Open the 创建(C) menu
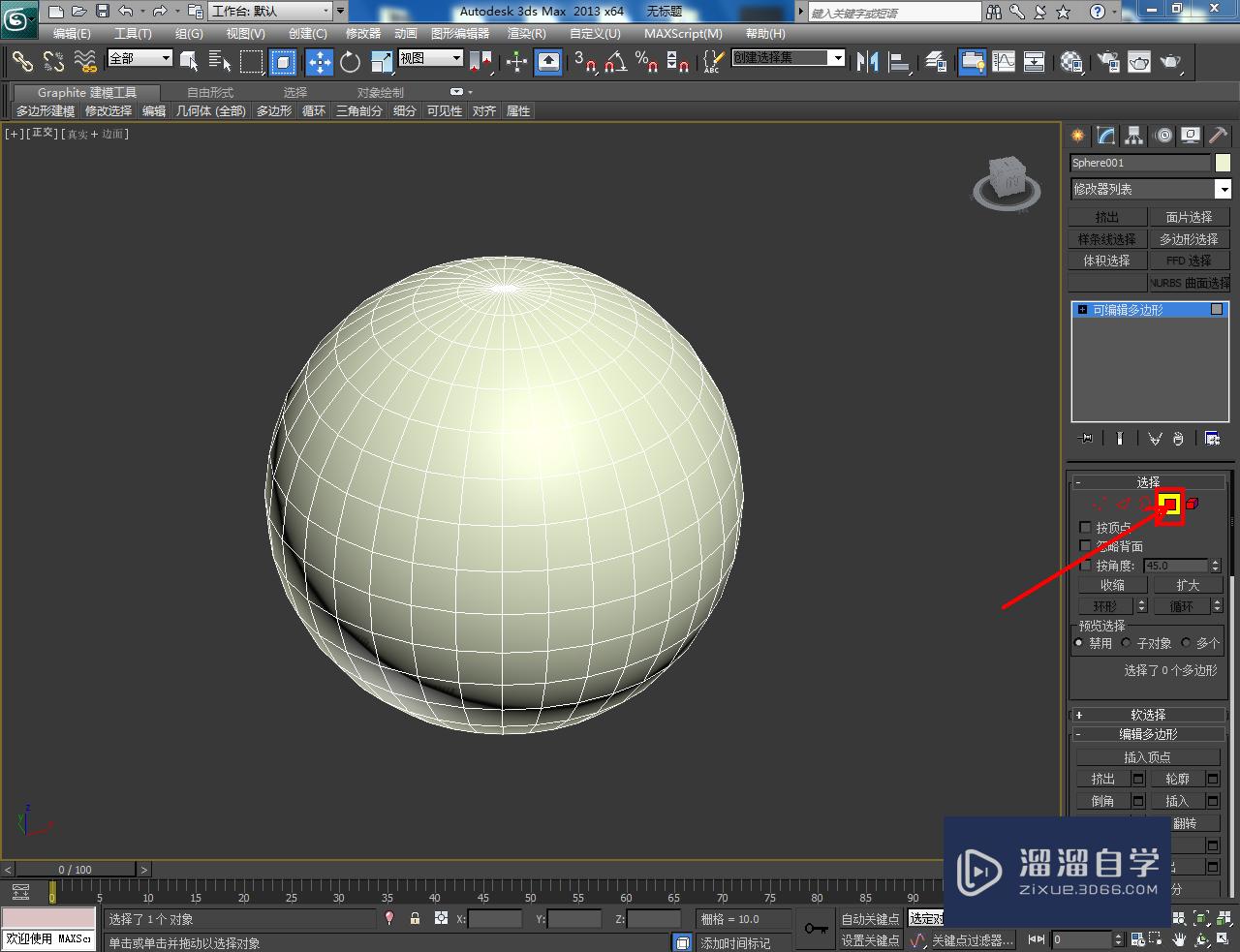 308,33
